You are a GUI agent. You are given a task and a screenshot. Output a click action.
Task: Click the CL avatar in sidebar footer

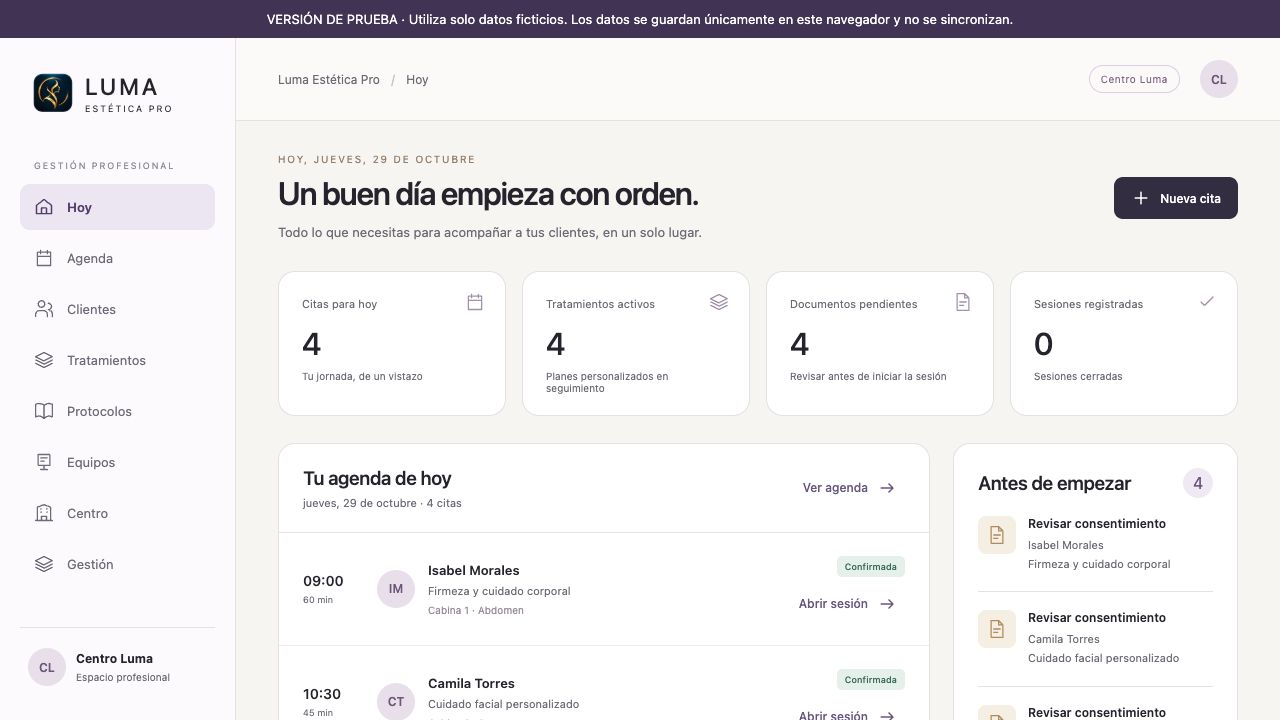pos(47,667)
